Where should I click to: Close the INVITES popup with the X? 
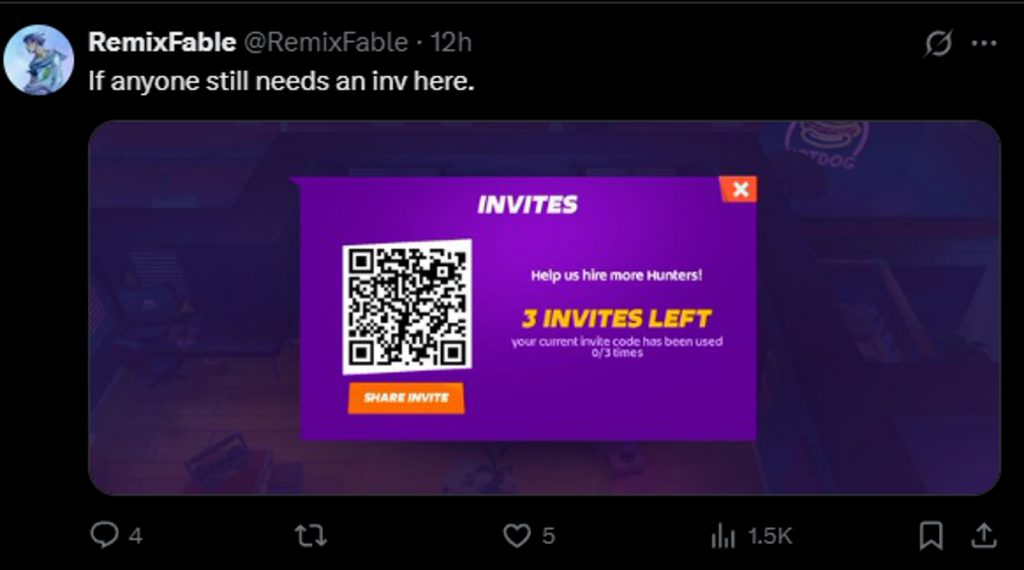point(739,189)
